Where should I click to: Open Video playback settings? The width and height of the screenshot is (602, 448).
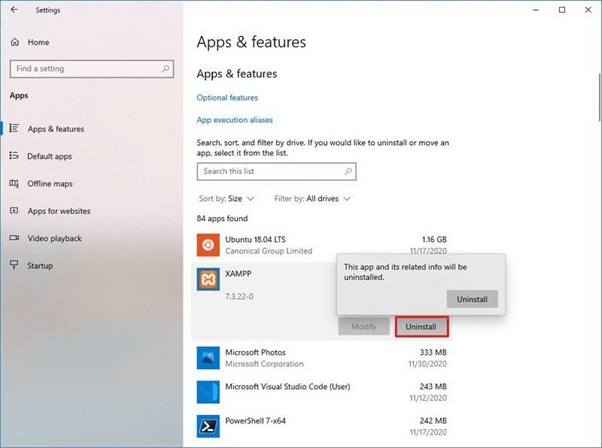pyautogui.click(x=55, y=238)
